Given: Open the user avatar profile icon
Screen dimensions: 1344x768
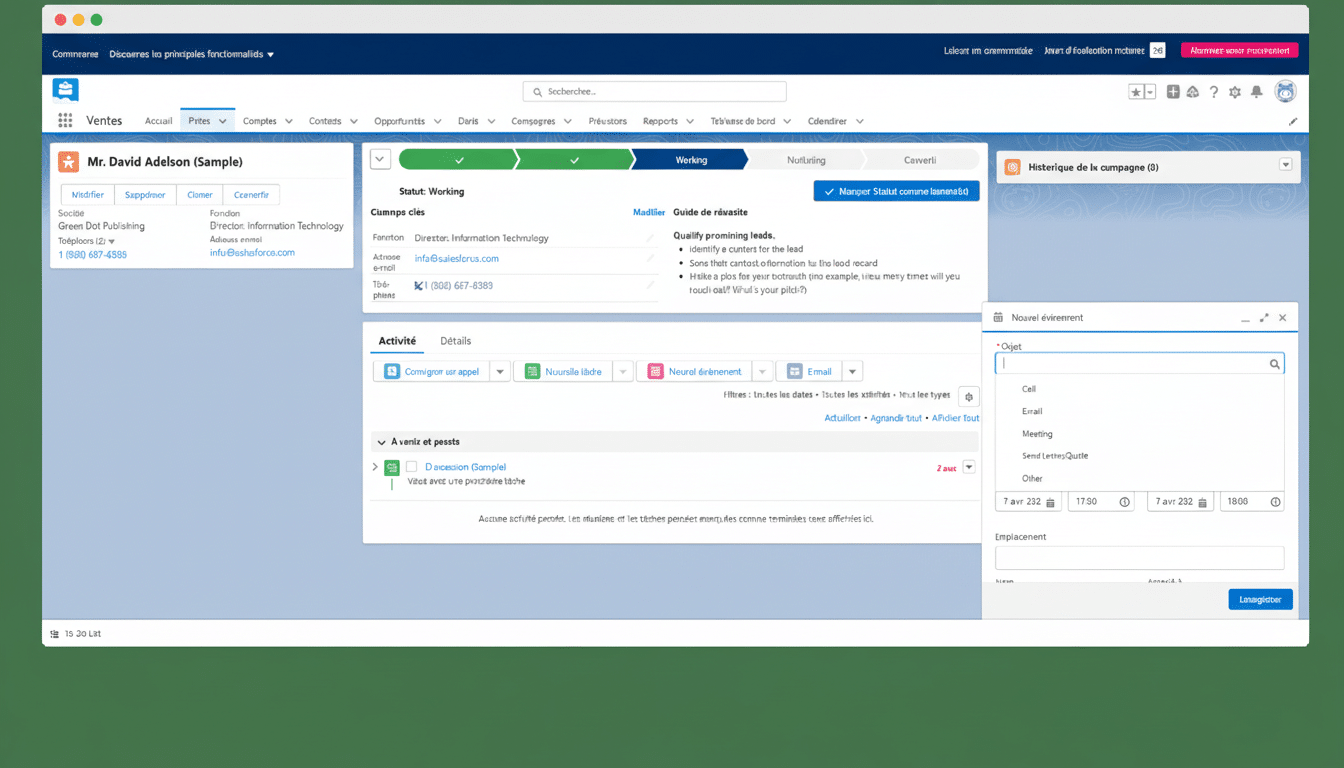Looking at the screenshot, I should [1285, 91].
